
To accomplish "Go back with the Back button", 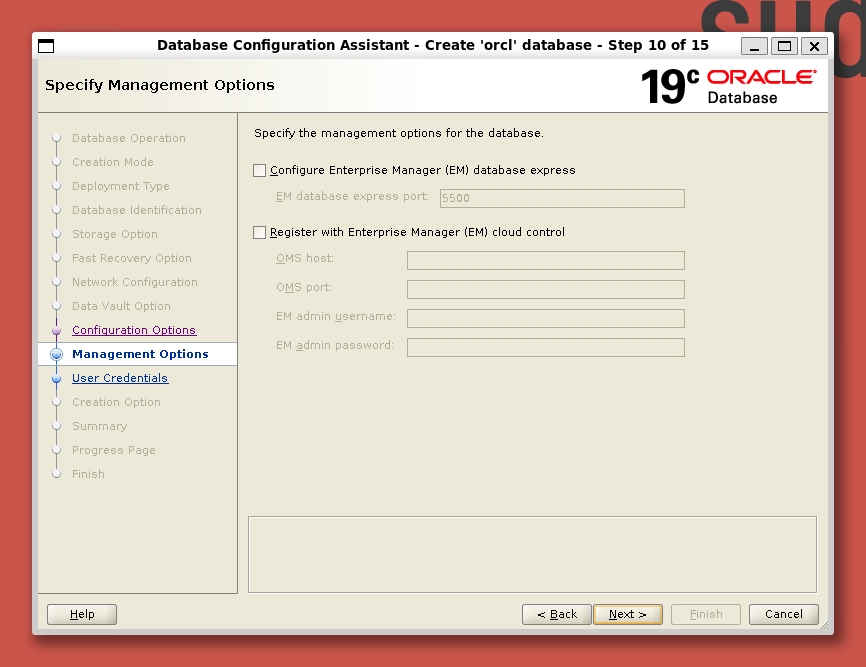I will (x=556, y=614).
